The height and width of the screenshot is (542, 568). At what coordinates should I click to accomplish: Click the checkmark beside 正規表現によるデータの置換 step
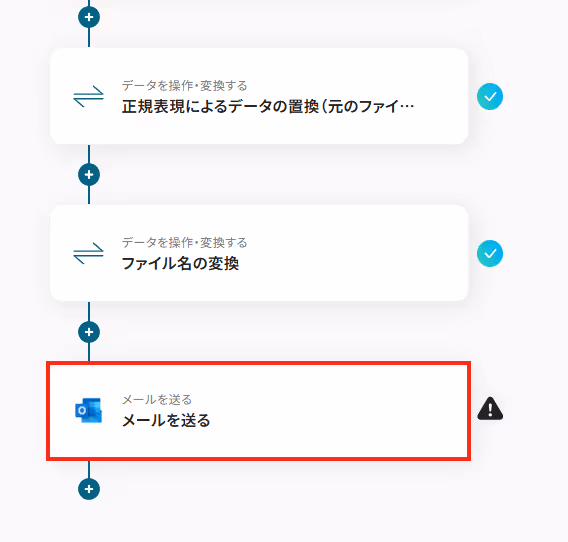[x=490, y=96]
